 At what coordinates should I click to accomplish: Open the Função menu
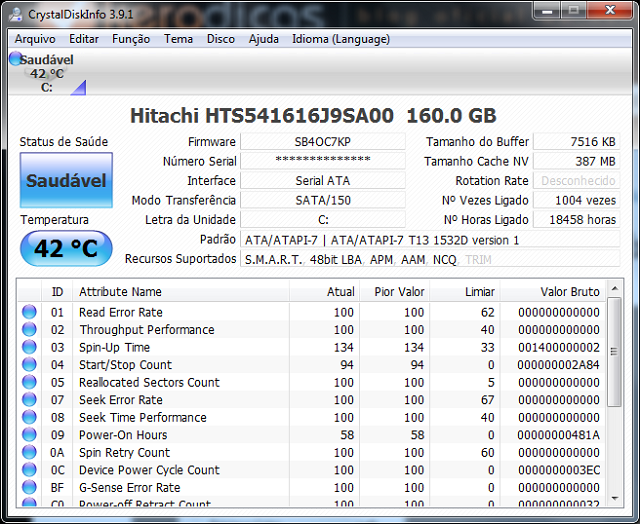point(131,39)
